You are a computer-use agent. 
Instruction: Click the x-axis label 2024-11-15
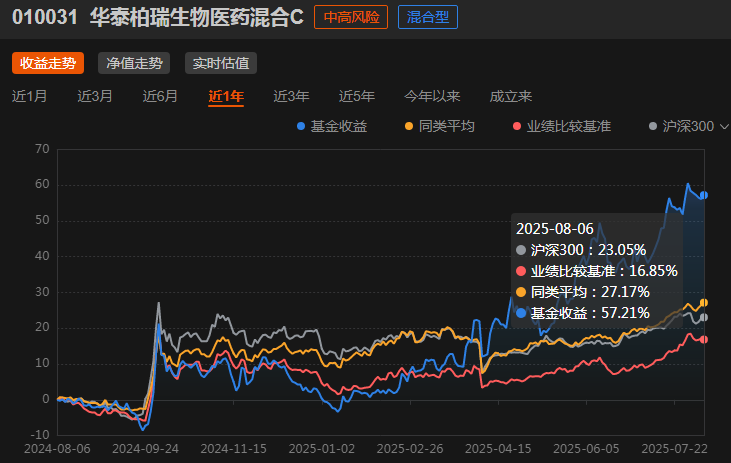tap(234, 449)
